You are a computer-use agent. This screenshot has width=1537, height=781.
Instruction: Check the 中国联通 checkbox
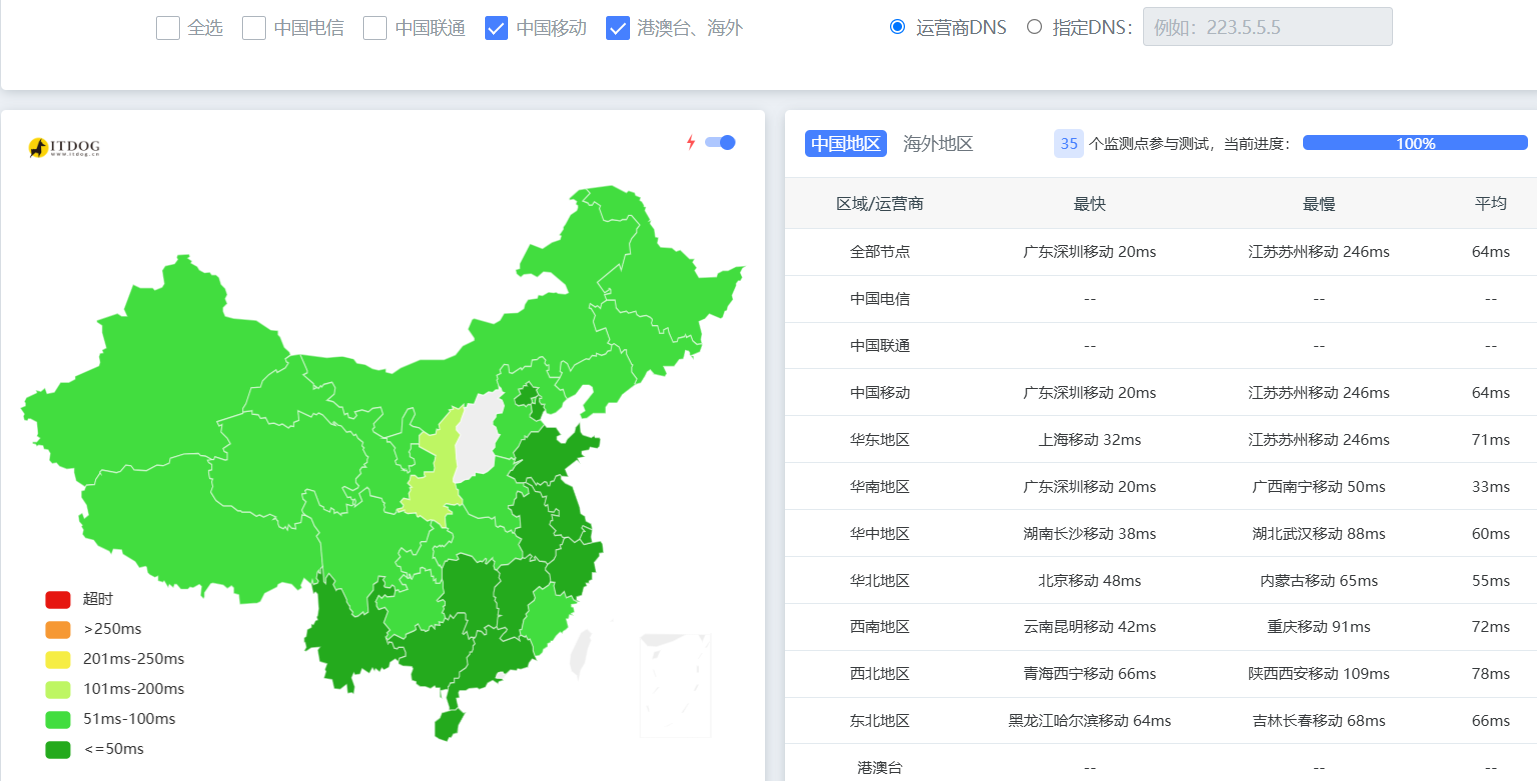point(375,28)
